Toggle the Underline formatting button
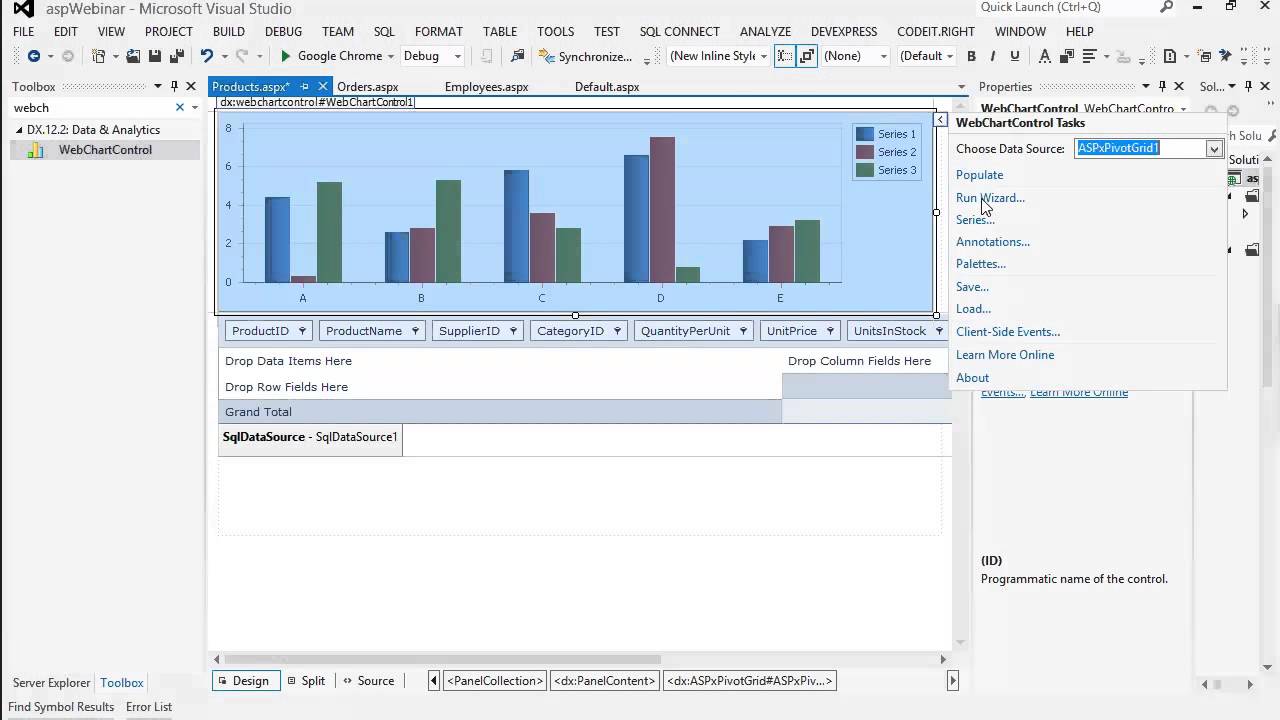This screenshot has width=1280, height=720. coord(1015,56)
